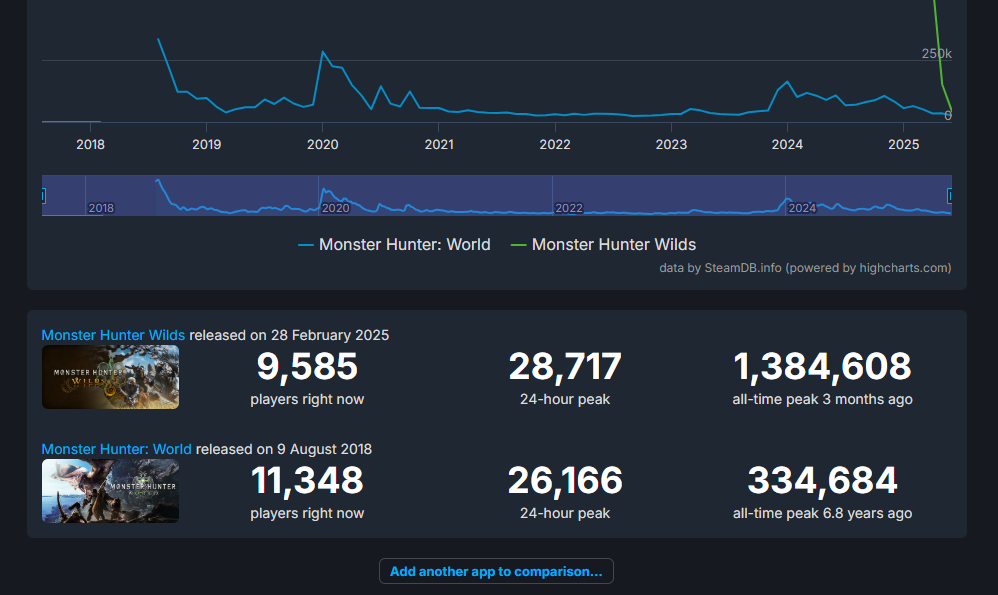
Task: Click 'released on 9 August 2018' text
Action: pyautogui.click(x=284, y=449)
